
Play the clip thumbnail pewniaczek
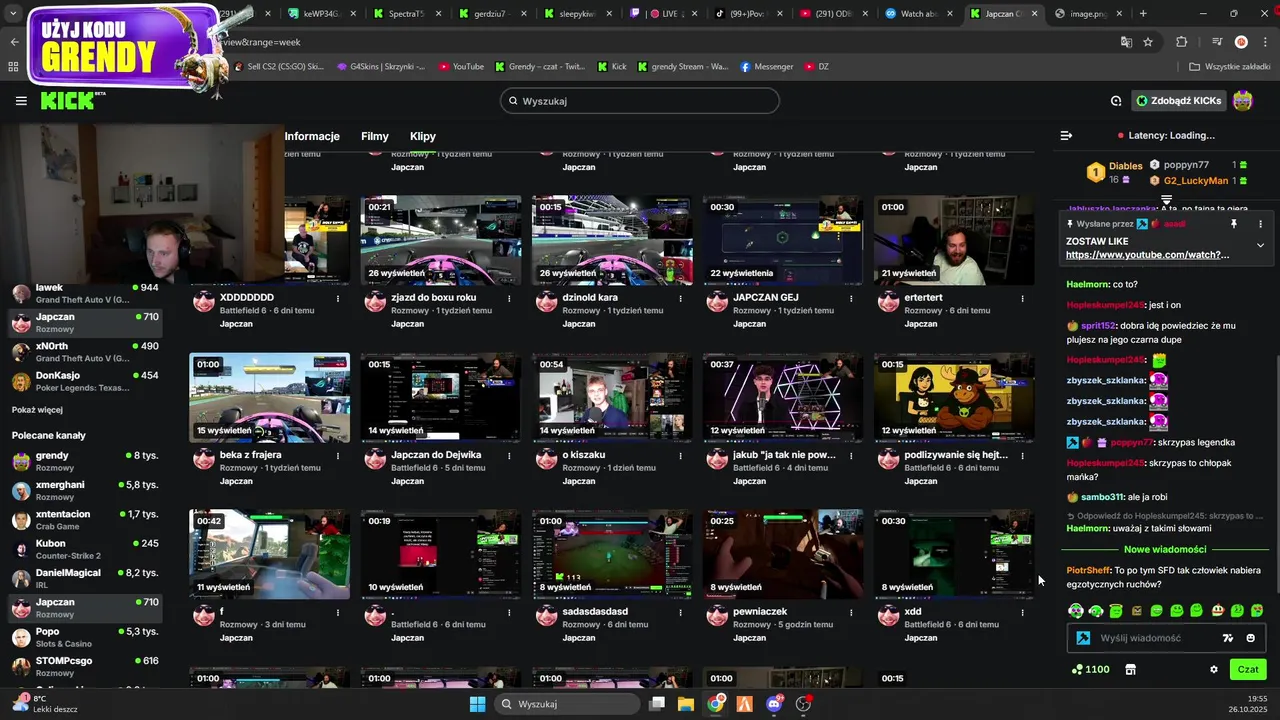pyautogui.click(x=783, y=554)
